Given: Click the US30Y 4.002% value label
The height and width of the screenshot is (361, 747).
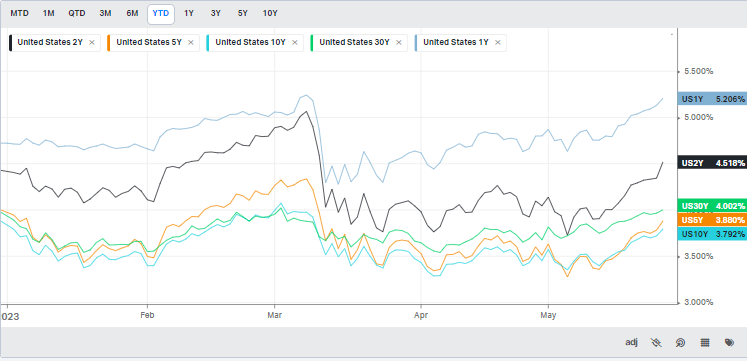Looking at the screenshot, I should click(712, 206).
